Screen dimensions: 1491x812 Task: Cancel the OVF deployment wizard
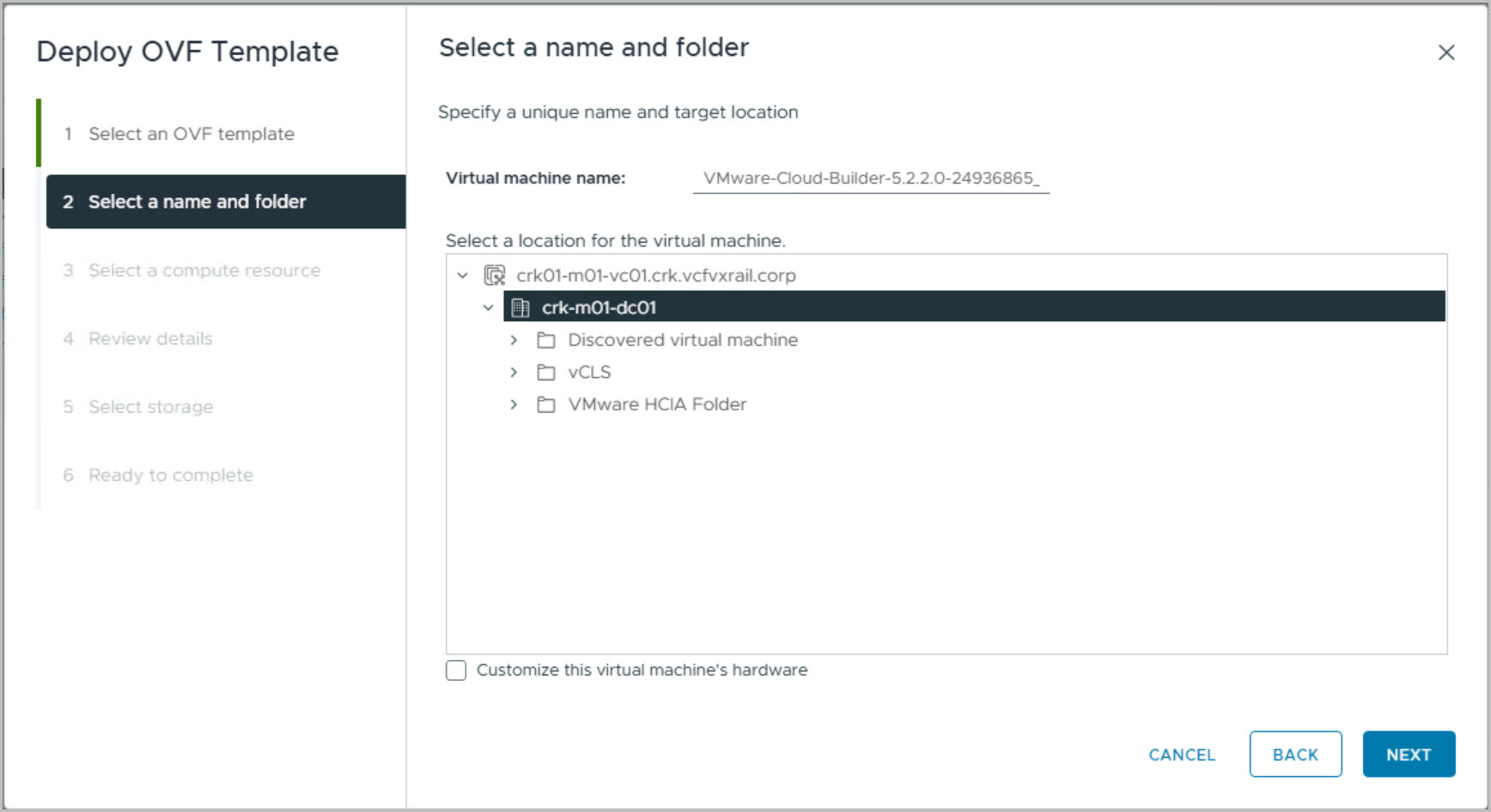pos(1182,754)
